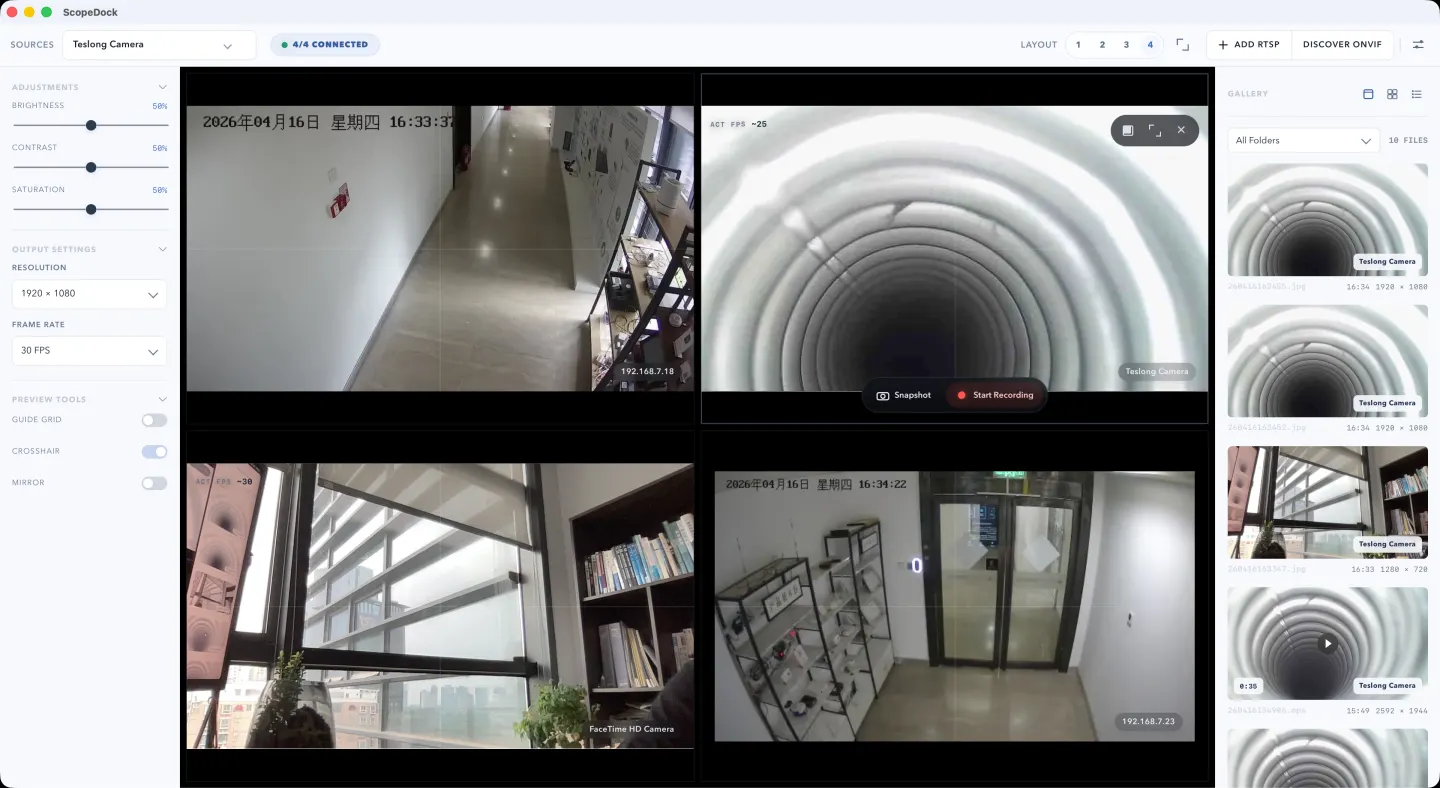
Task: Switch gallery to grid view icon
Action: 1392,94
